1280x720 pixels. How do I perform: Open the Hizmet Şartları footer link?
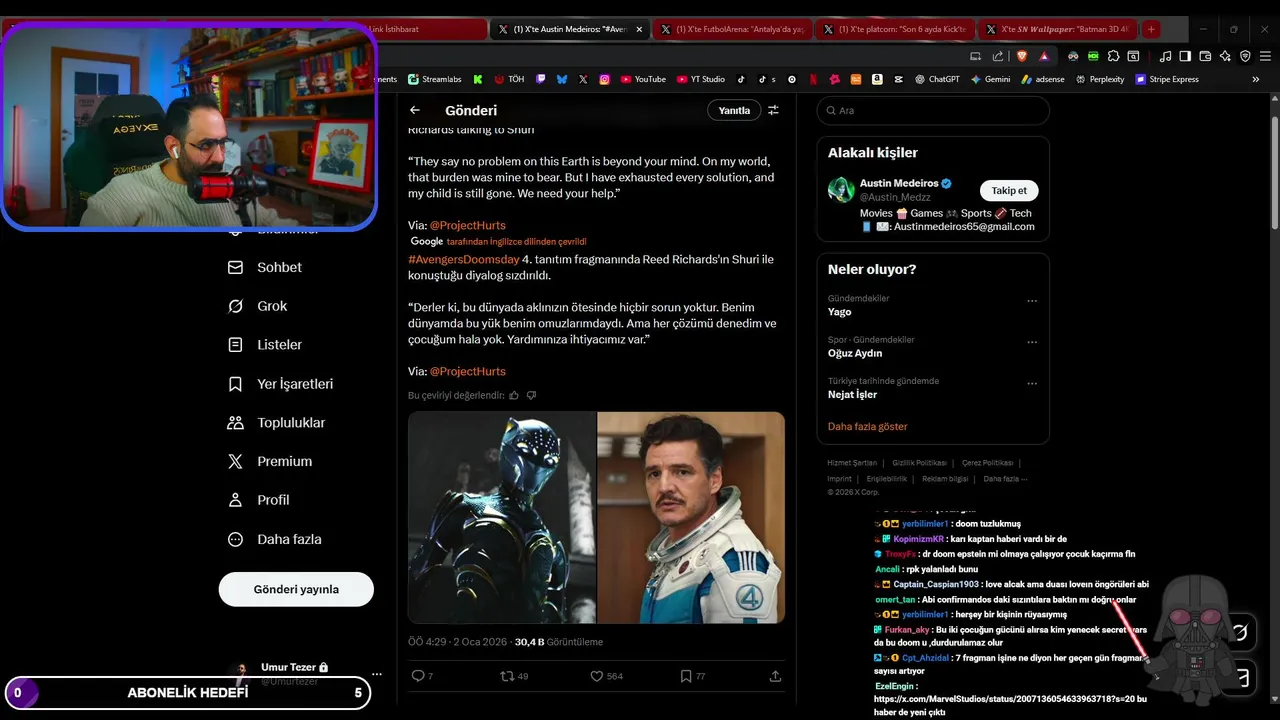point(852,463)
